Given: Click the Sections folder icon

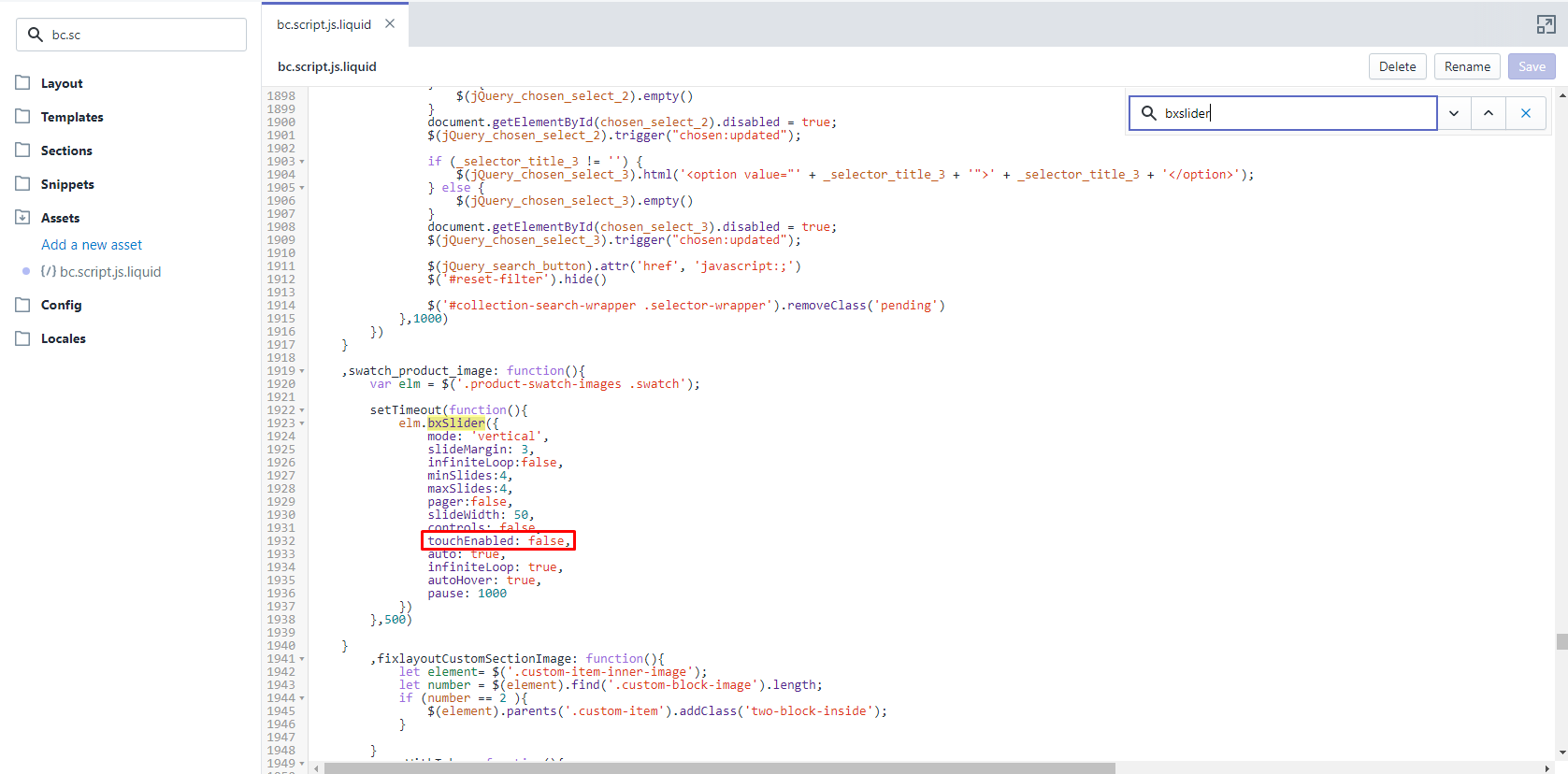Looking at the screenshot, I should click(22, 150).
